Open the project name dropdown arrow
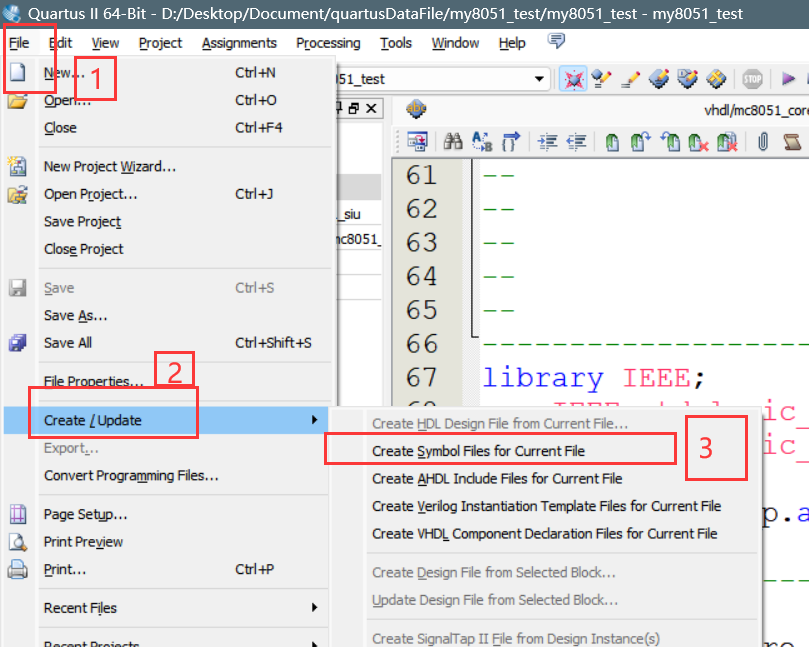809x647 pixels. pyautogui.click(x=539, y=79)
